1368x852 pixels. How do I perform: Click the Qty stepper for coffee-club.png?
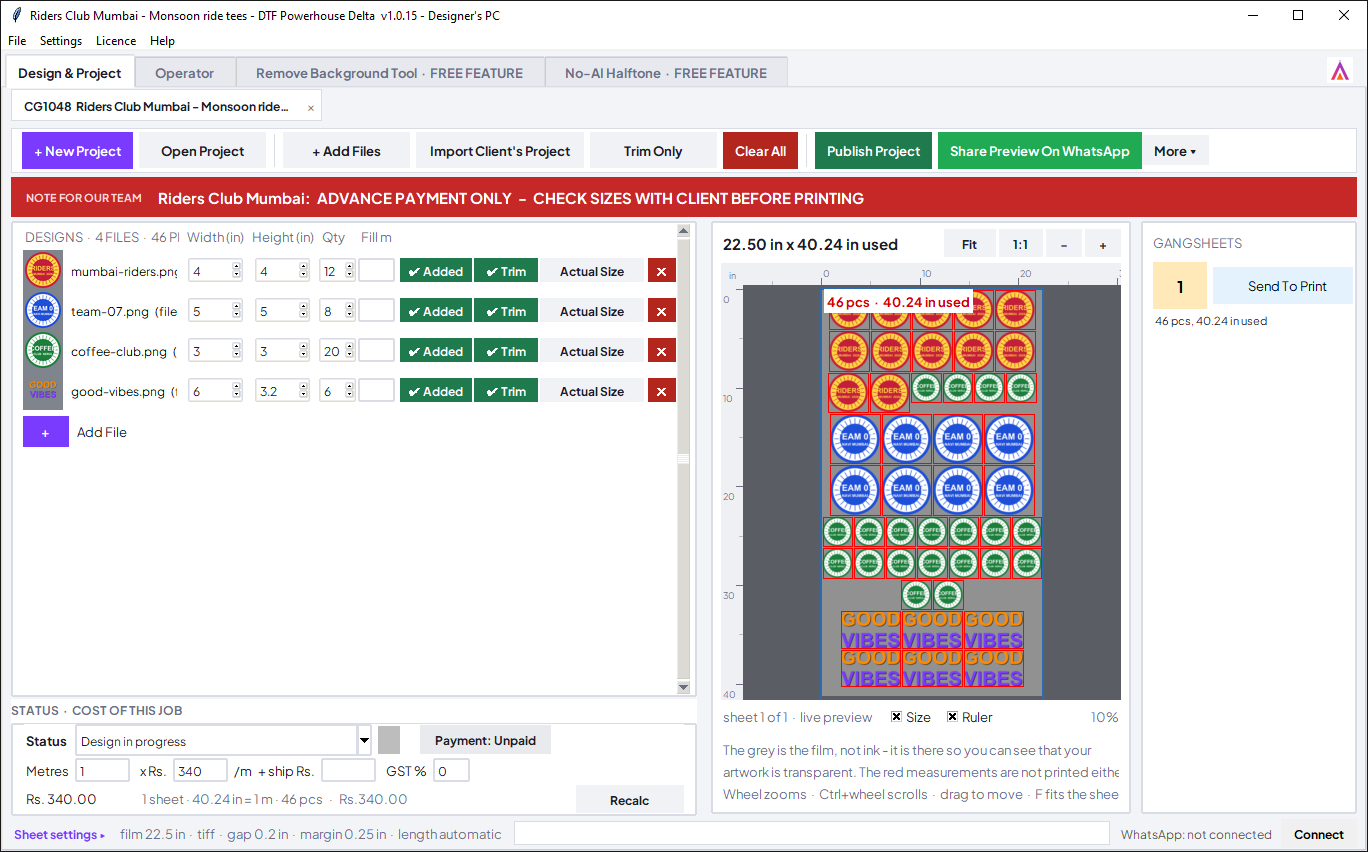[349, 351]
